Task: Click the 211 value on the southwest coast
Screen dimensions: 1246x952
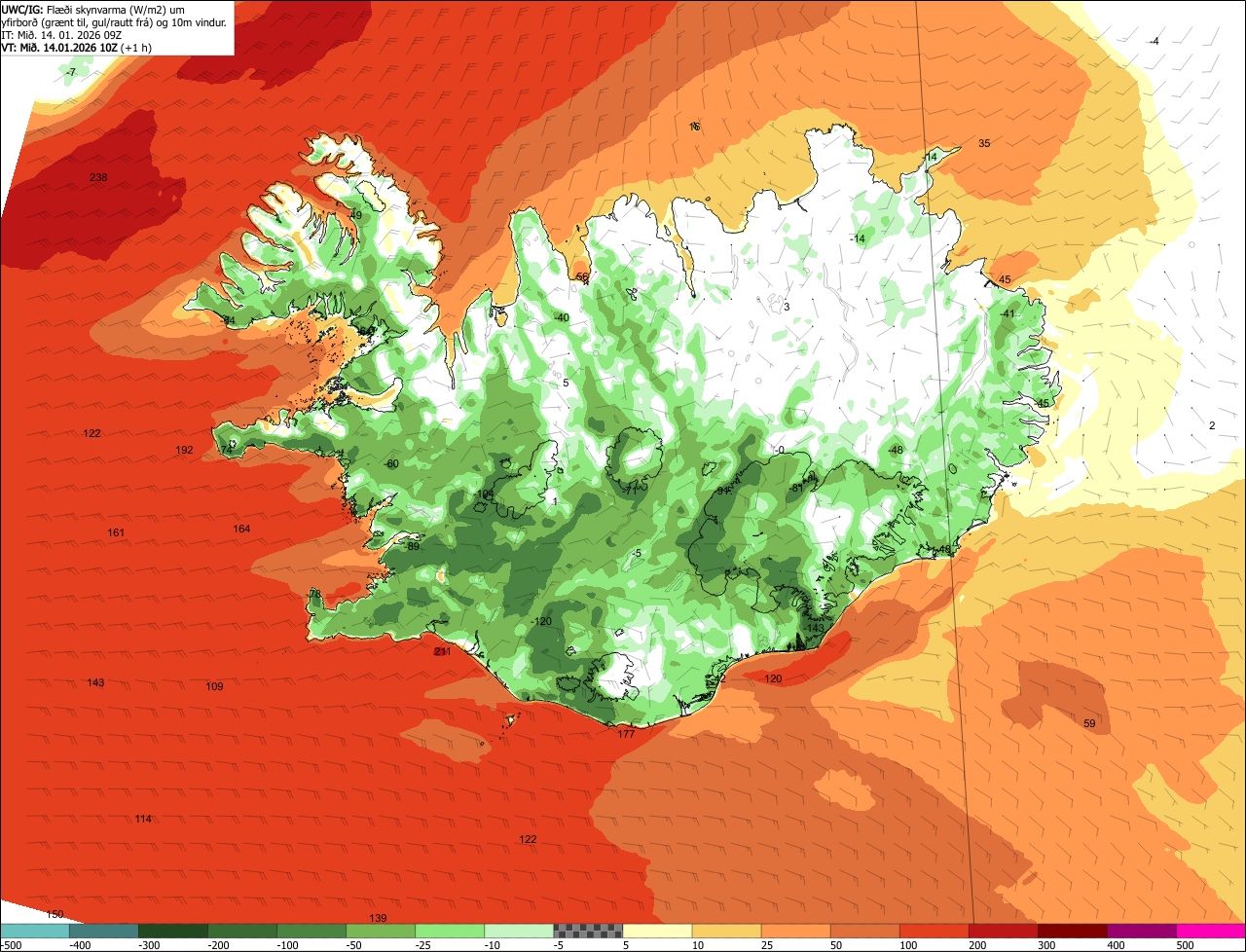Action: pos(443,651)
